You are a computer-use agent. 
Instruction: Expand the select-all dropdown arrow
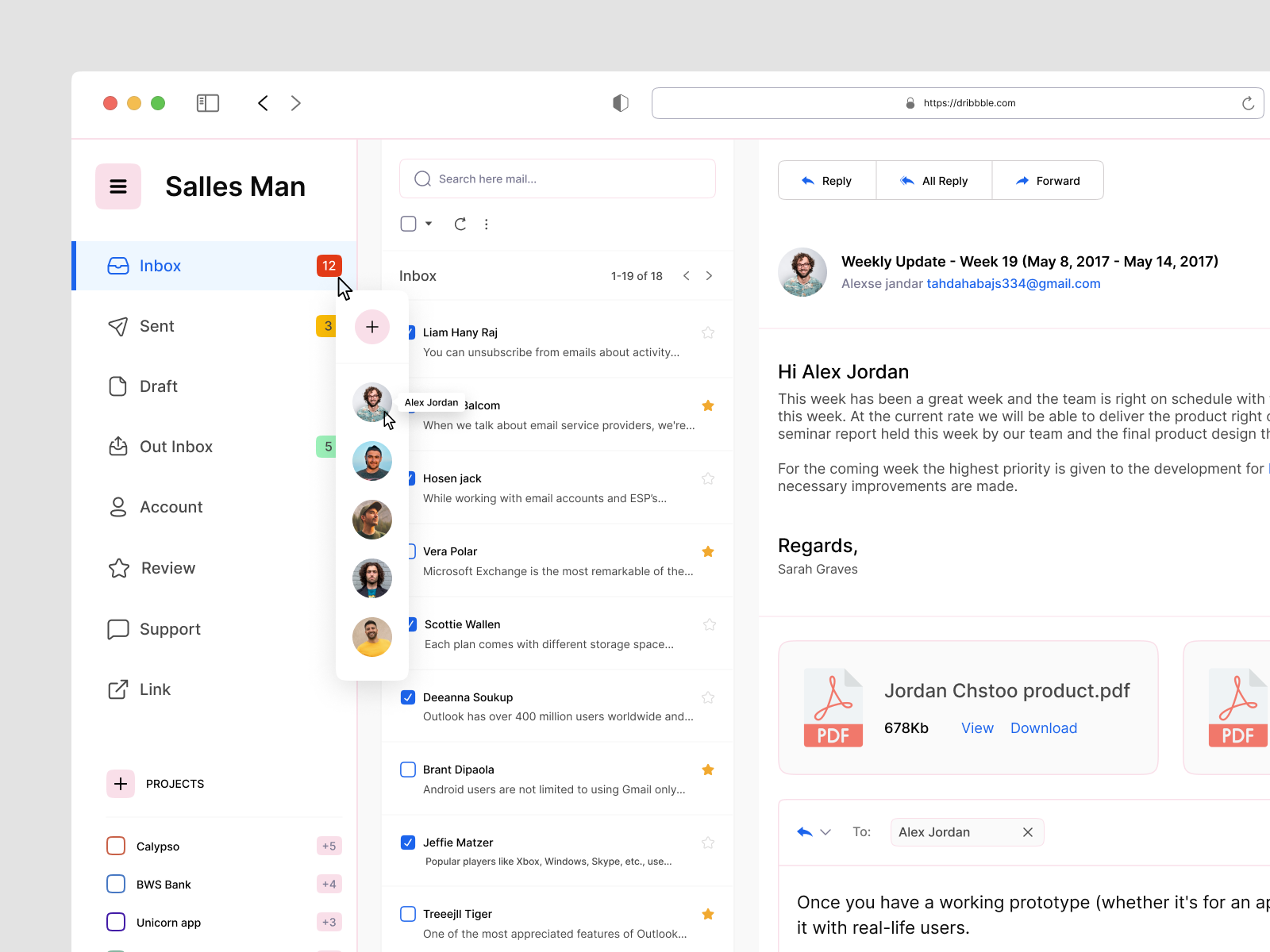click(x=429, y=225)
